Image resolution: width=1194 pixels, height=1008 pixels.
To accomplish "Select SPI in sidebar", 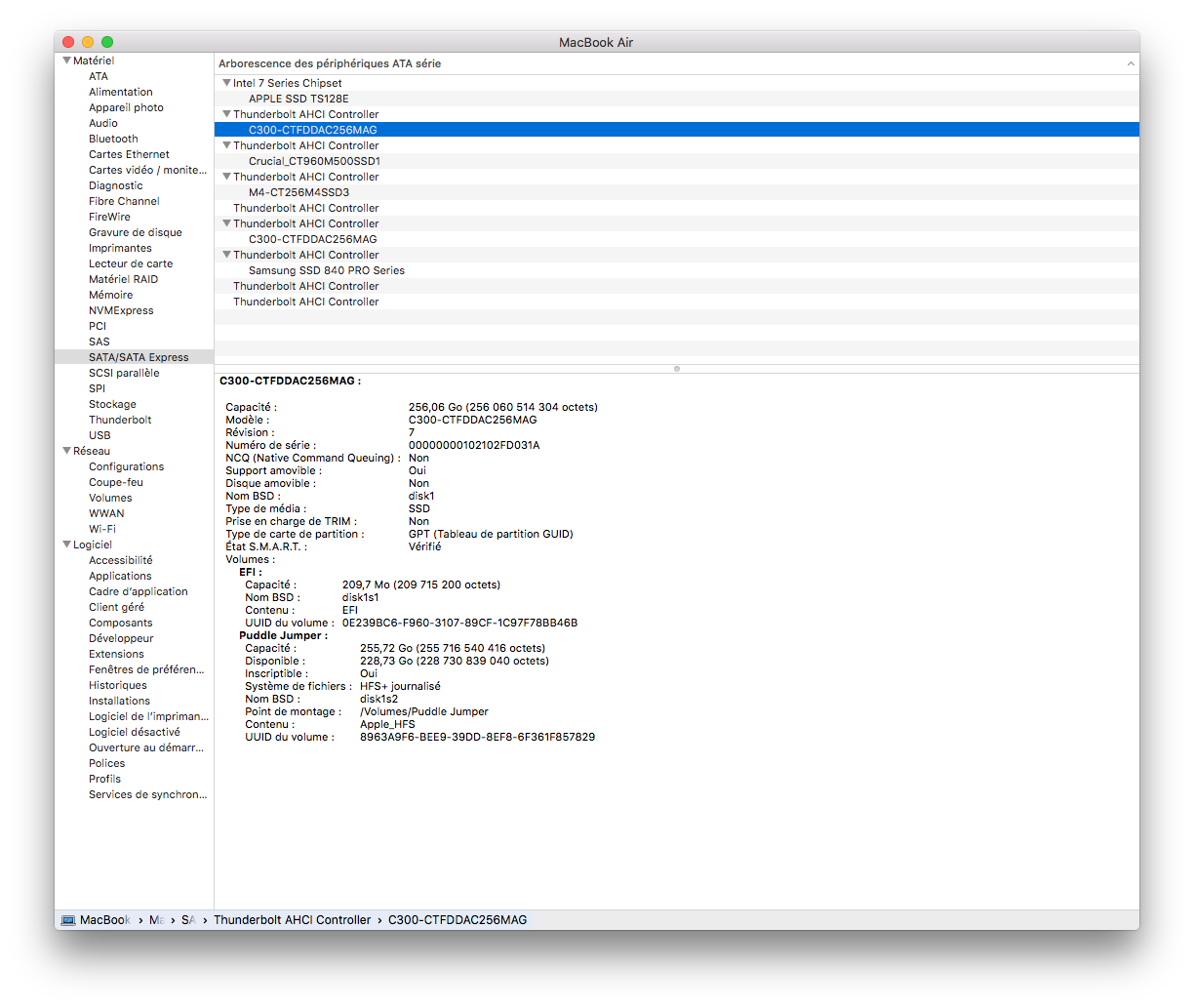I will click(x=97, y=388).
